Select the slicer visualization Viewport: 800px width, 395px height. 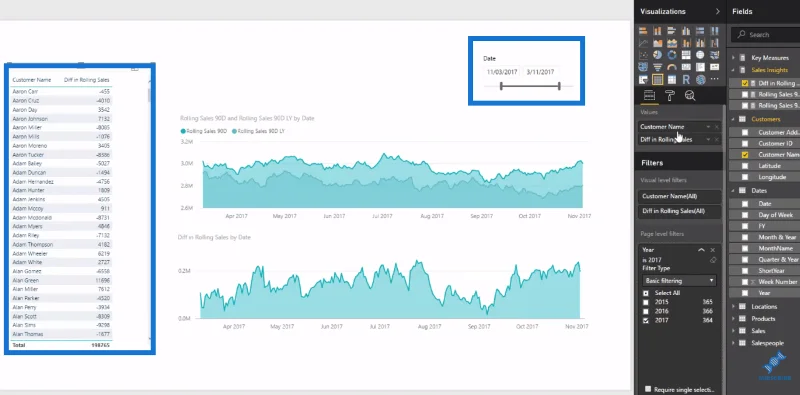pyautogui.click(x=643, y=80)
